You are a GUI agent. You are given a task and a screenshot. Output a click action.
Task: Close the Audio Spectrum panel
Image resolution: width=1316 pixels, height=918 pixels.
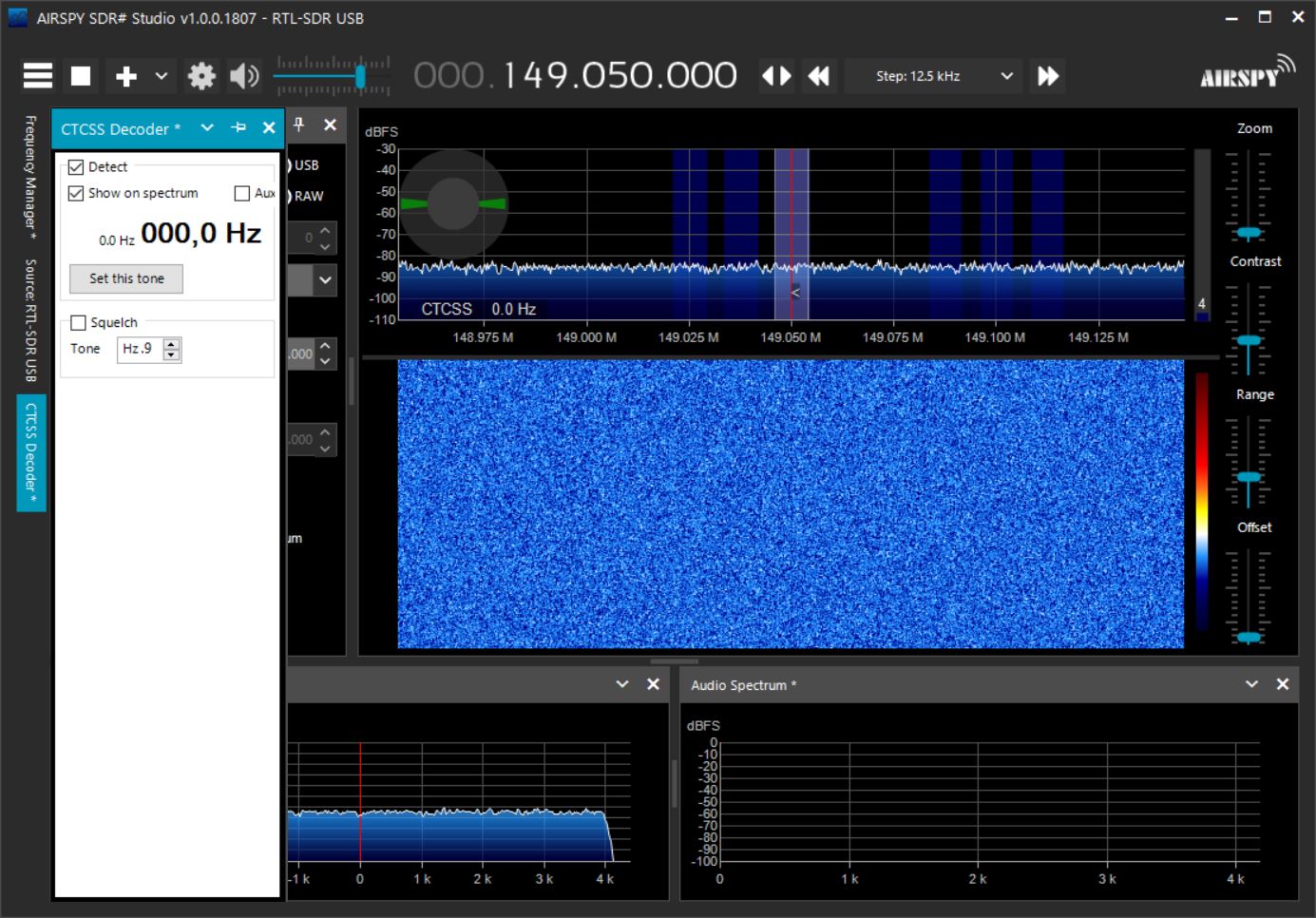[x=1282, y=684]
